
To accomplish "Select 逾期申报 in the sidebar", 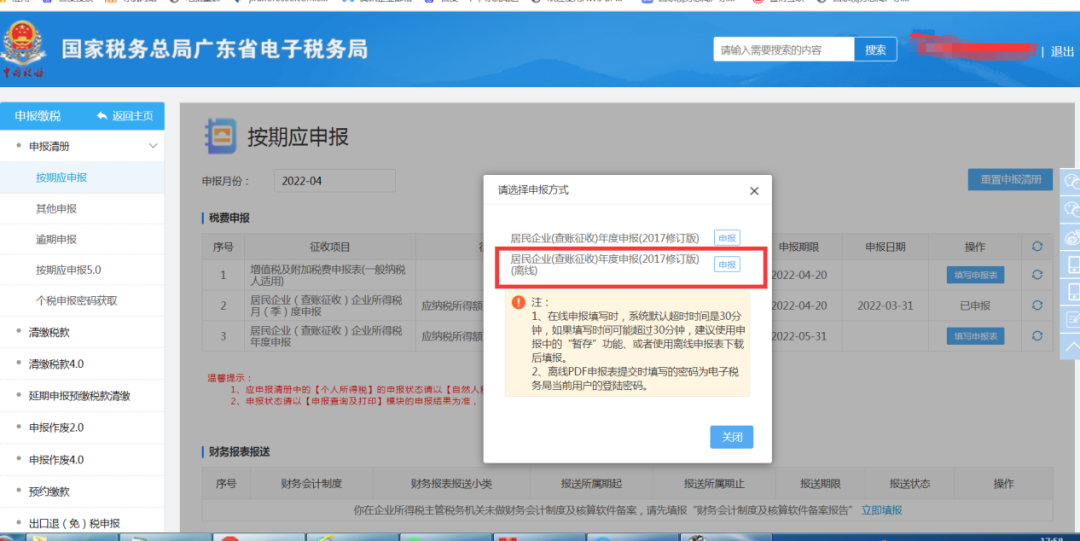I will coord(56,239).
